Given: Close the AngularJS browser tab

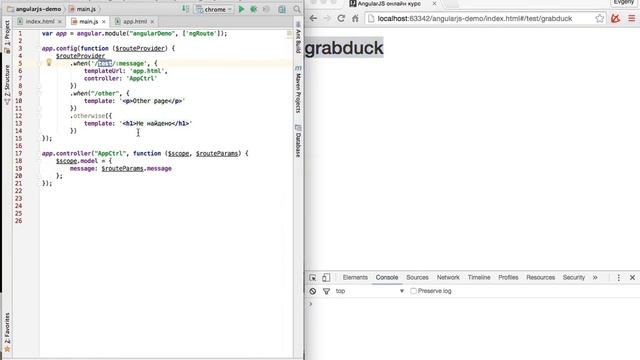Looking at the screenshot, I should [434, 3].
